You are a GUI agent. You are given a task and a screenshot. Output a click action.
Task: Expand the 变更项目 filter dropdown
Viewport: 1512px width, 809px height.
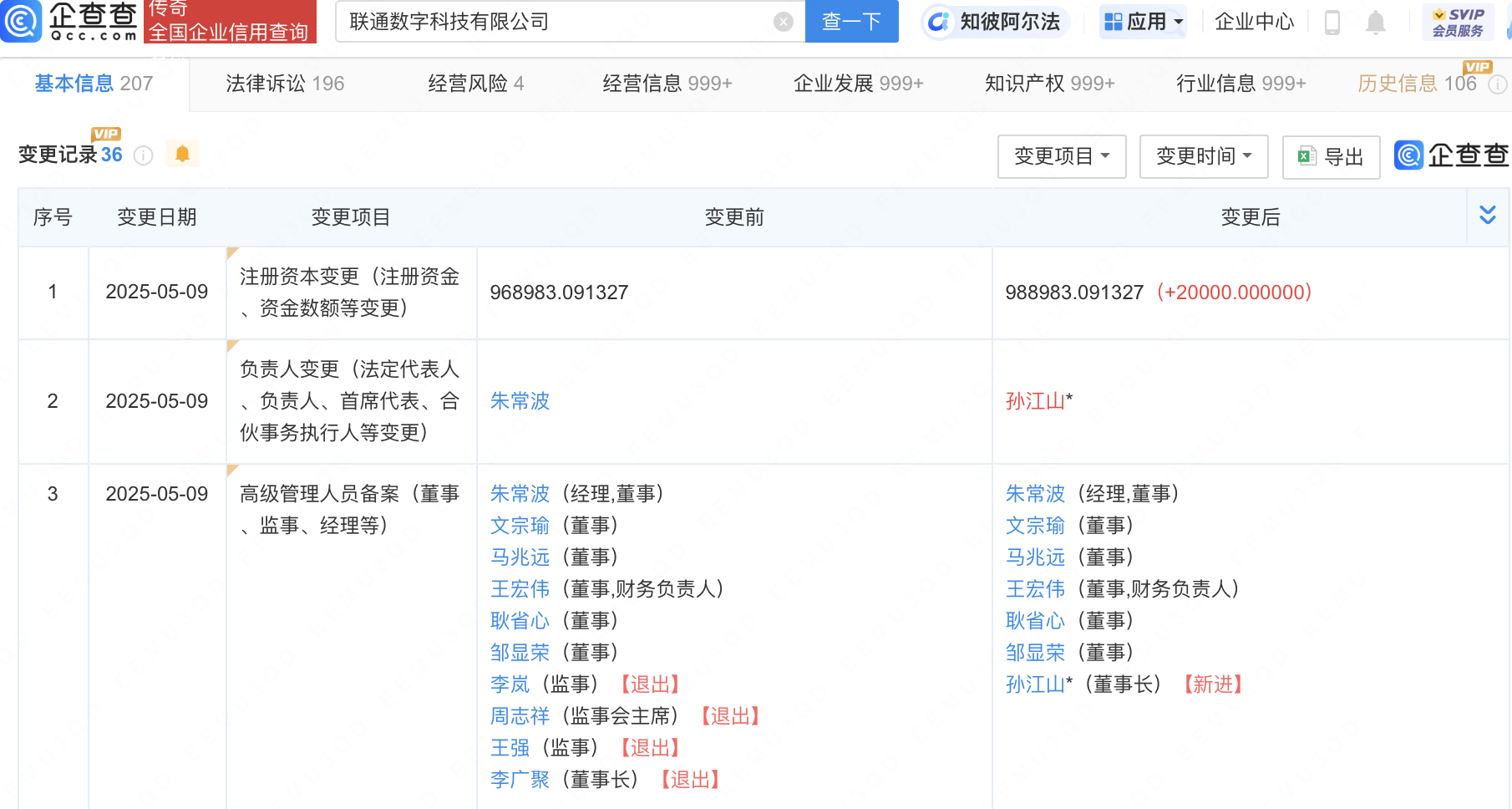[x=1061, y=156]
